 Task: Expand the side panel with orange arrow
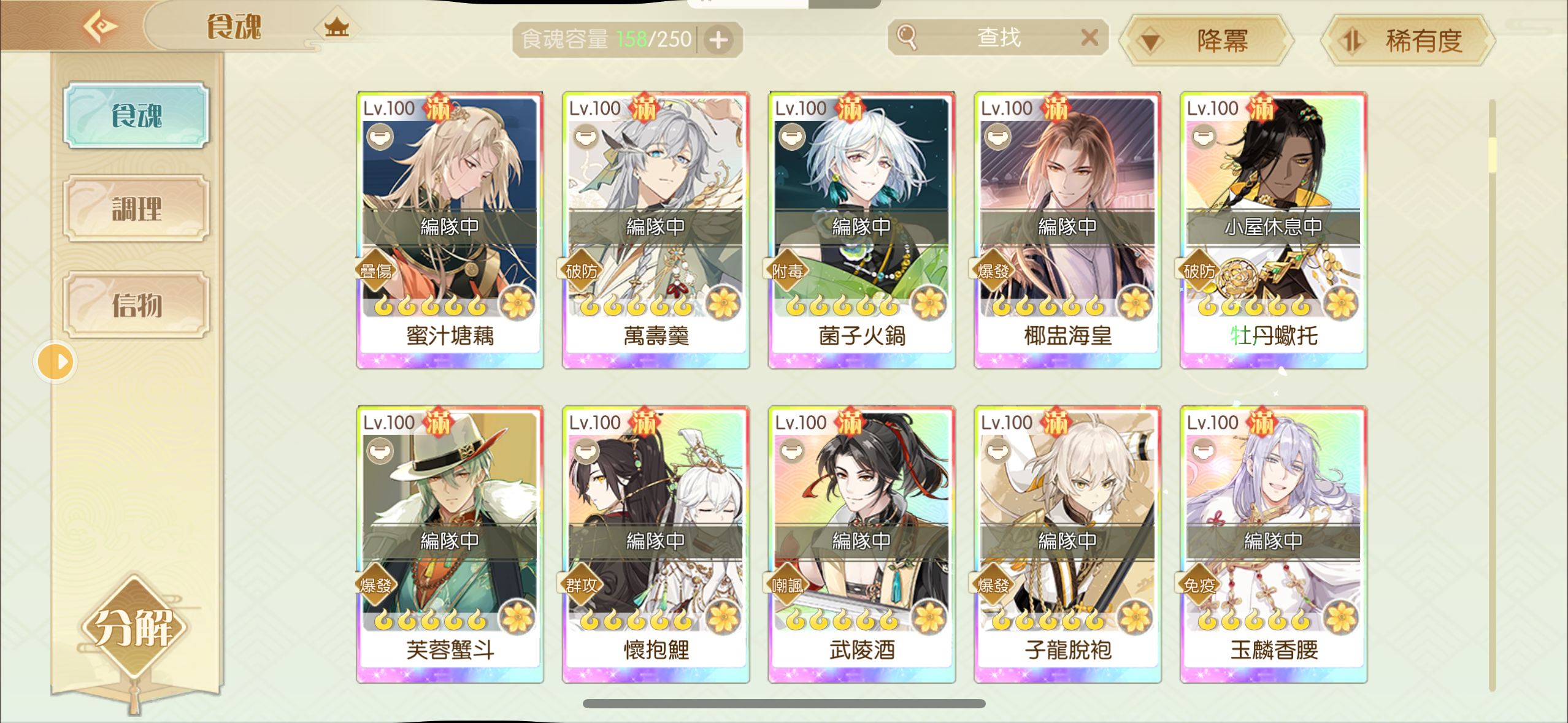point(56,362)
